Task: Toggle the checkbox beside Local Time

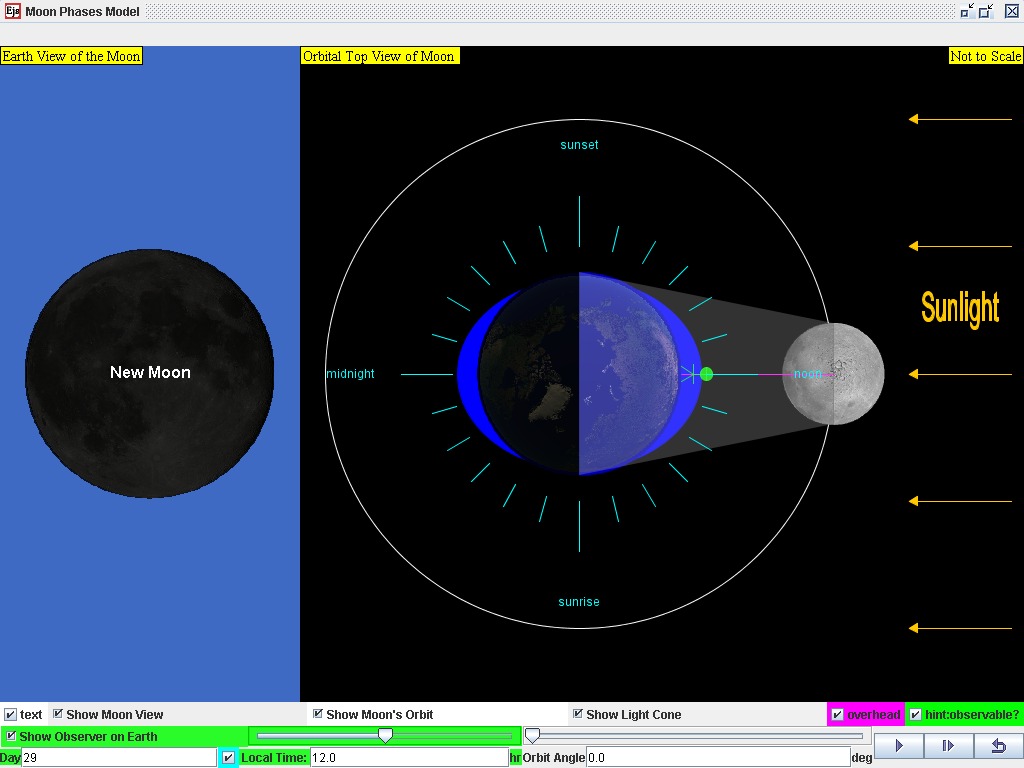Action: (228, 757)
